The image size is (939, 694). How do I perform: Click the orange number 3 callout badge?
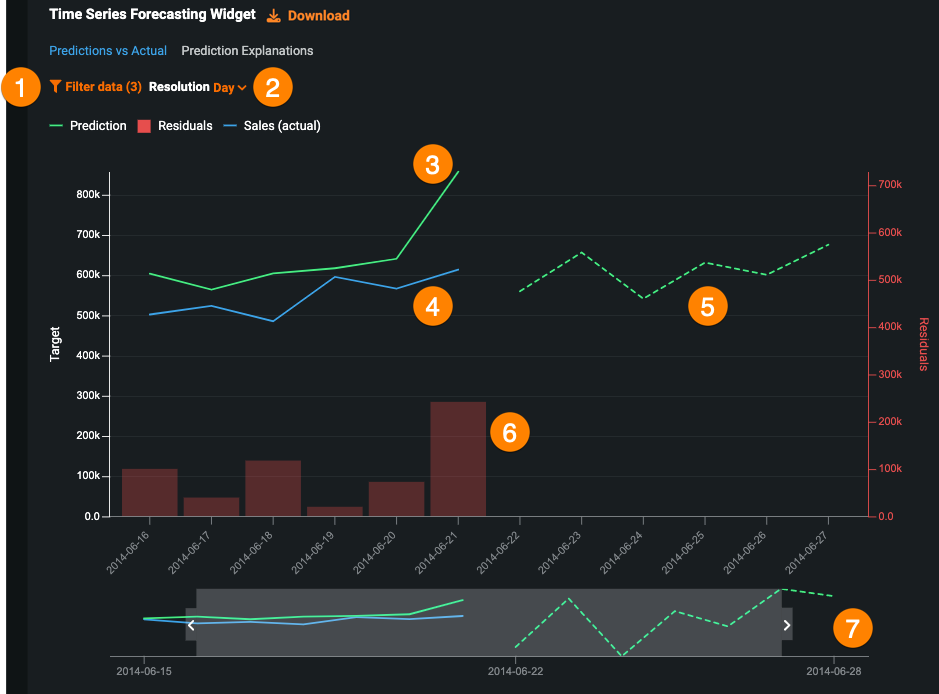[432, 165]
